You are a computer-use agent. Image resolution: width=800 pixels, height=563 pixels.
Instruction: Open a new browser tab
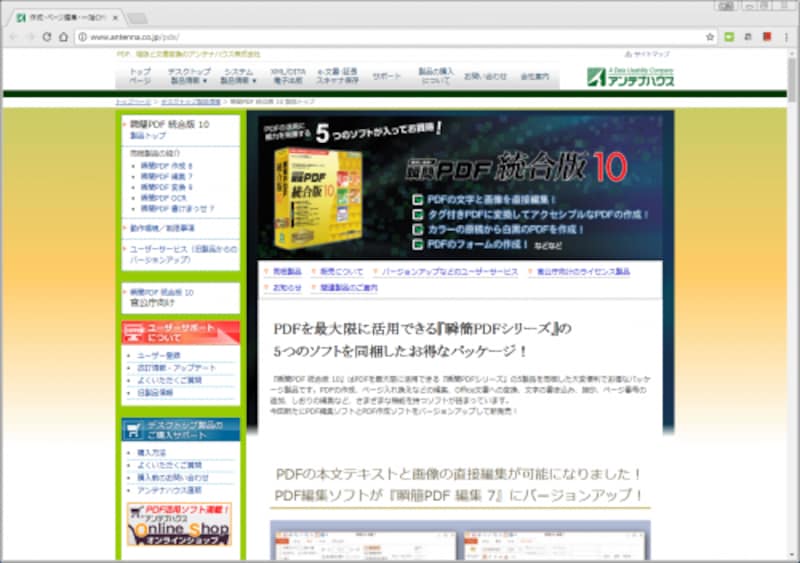click(x=137, y=18)
